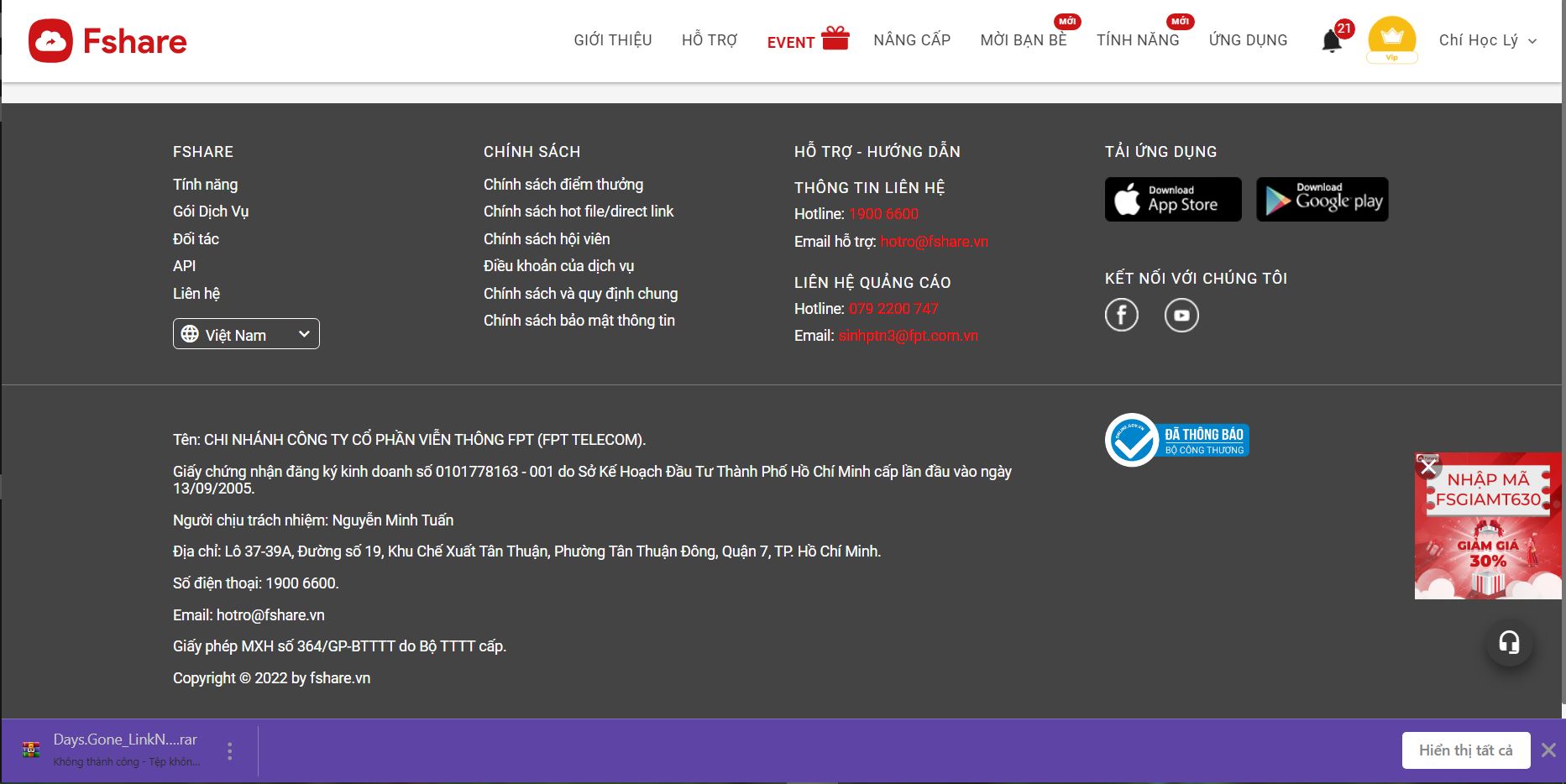Expand the Chí Học Lý account menu
Screen dimensions: 1566x784
1487,40
